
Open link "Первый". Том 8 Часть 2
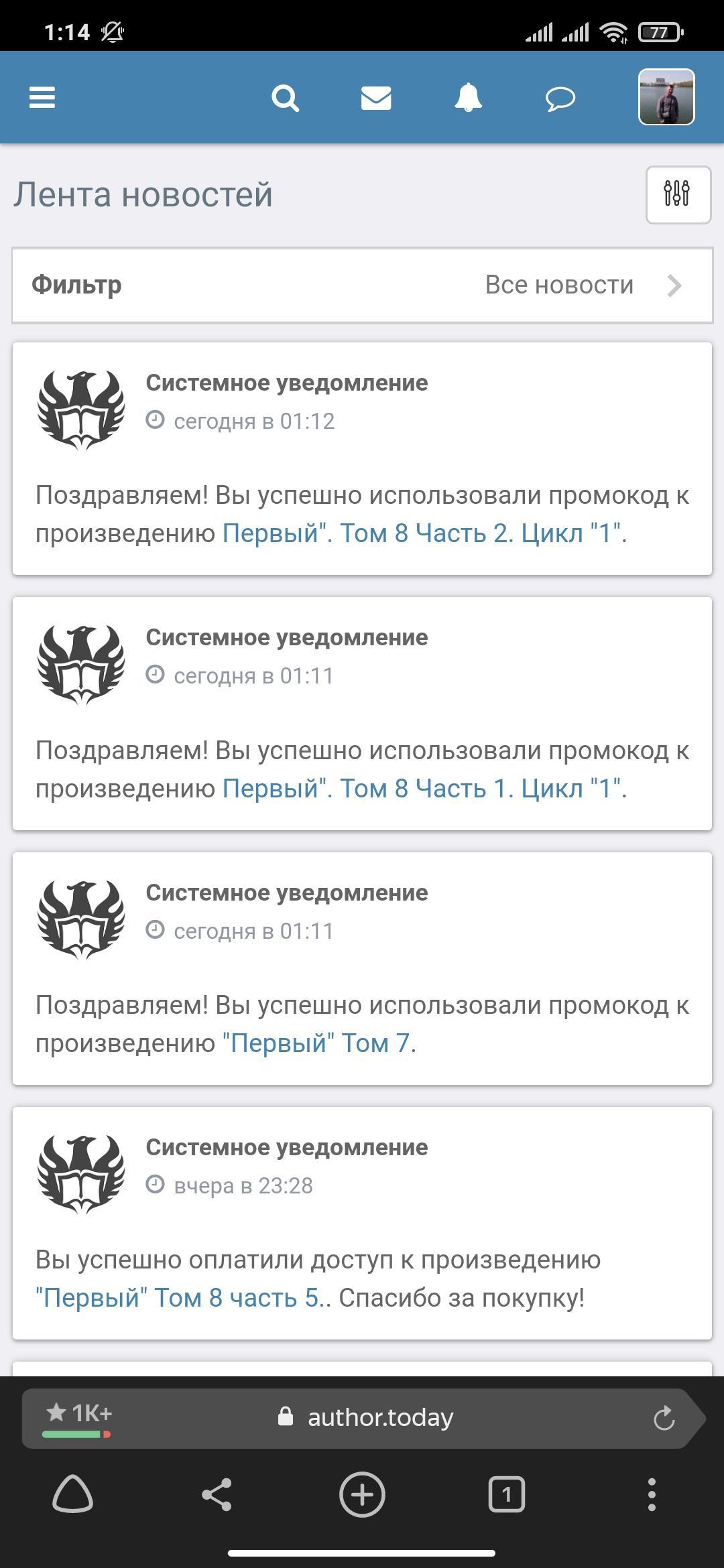coord(424,533)
